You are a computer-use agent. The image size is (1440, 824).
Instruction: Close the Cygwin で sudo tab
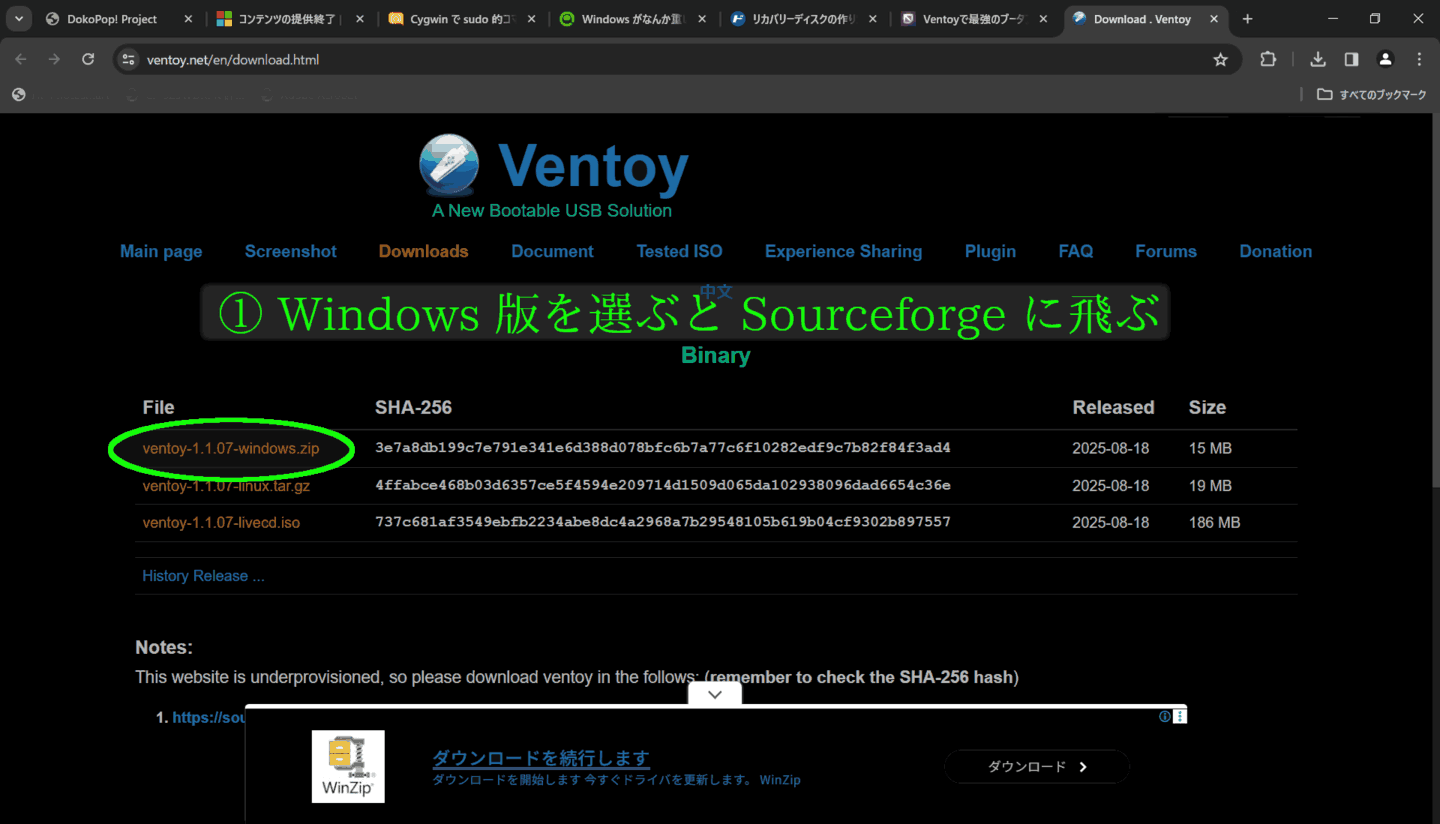[531, 19]
